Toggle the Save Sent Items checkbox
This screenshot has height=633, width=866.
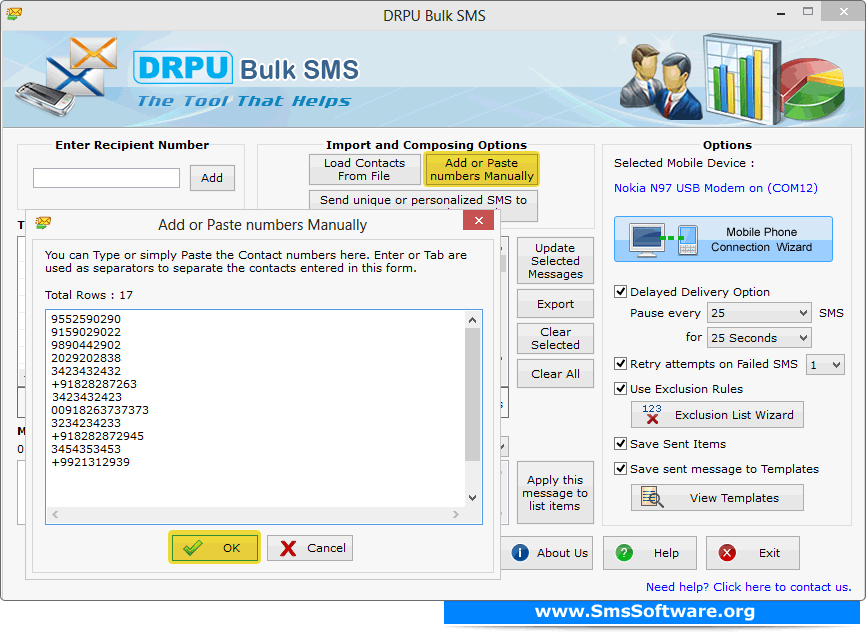pyautogui.click(x=621, y=444)
